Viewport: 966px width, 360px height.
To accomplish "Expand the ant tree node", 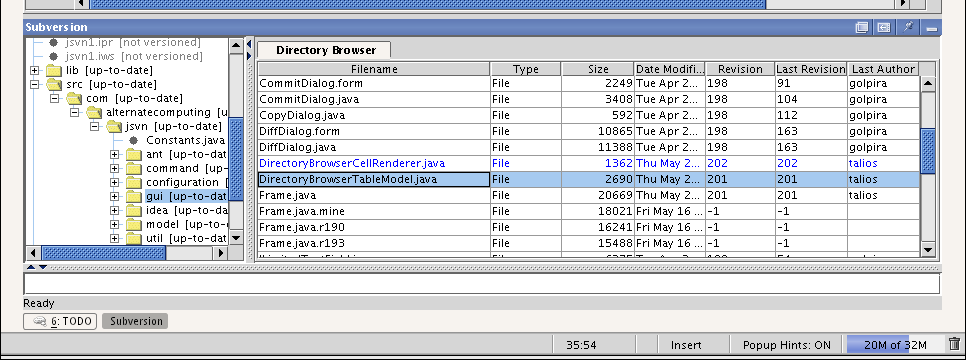I will point(115,155).
